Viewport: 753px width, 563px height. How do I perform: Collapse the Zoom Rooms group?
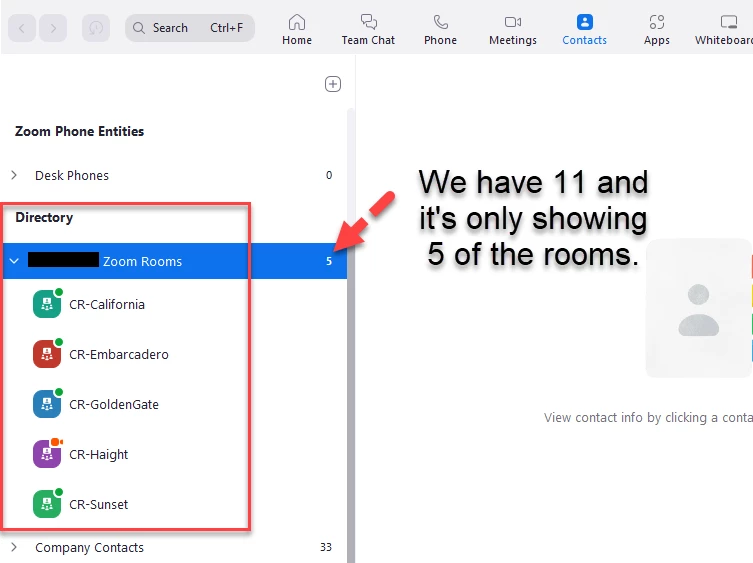[x=14, y=261]
